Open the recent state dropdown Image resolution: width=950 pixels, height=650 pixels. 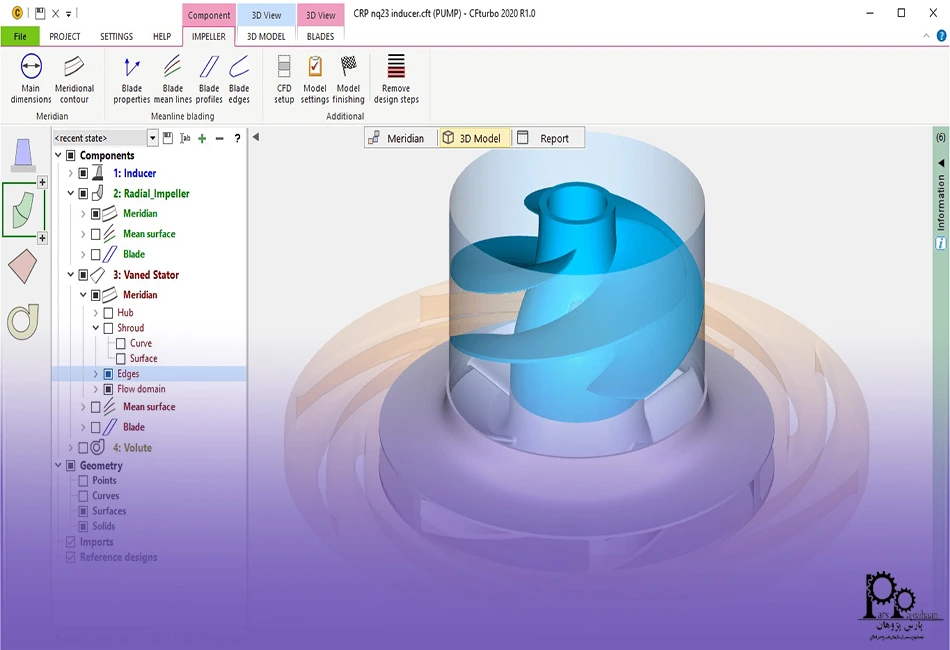[153, 138]
